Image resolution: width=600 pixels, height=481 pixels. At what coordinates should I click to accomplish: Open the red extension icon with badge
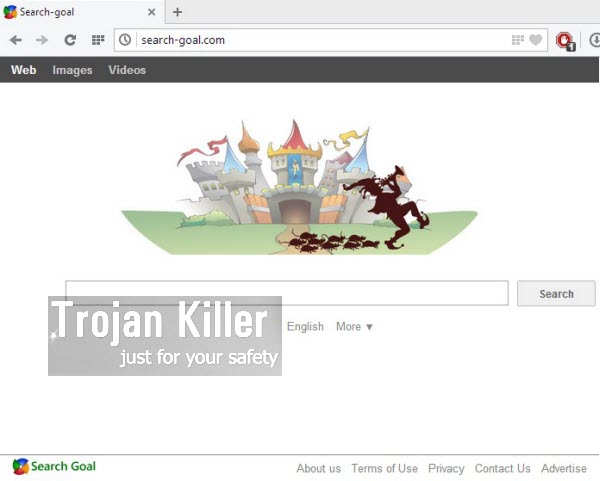[565, 40]
